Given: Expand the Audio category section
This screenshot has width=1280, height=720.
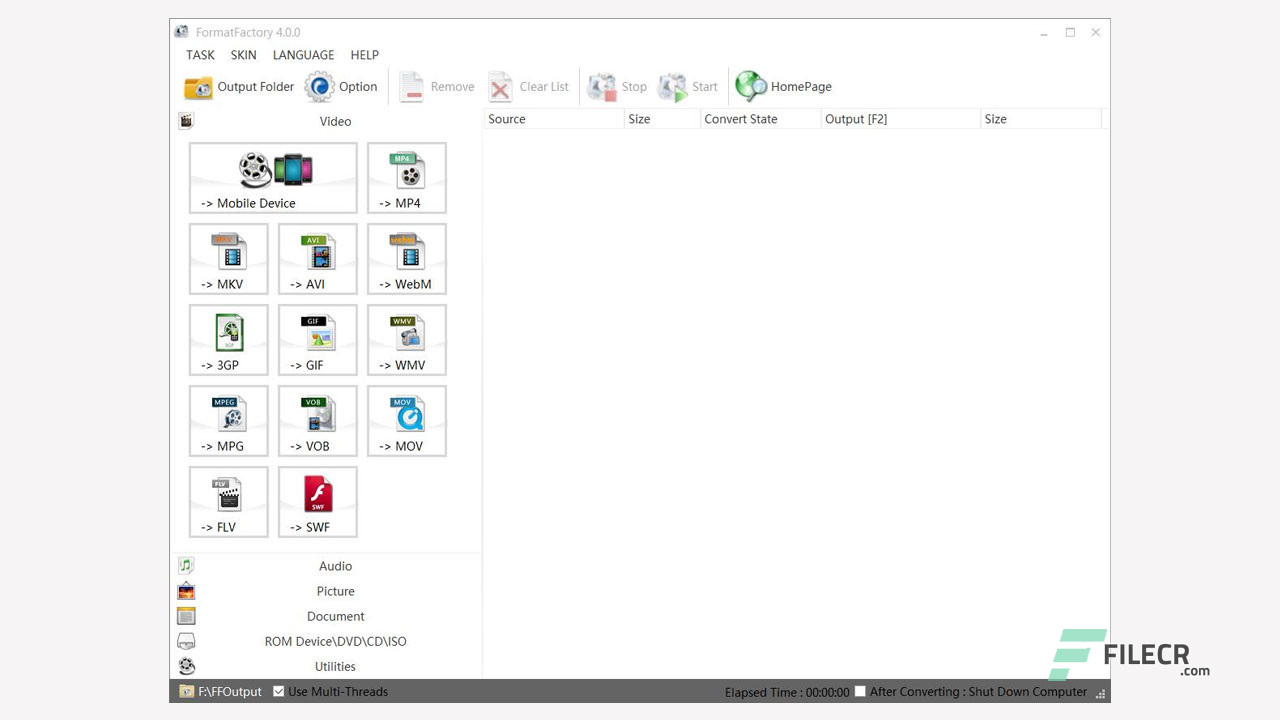Looking at the screenshot, I should [x=329, y=566].
